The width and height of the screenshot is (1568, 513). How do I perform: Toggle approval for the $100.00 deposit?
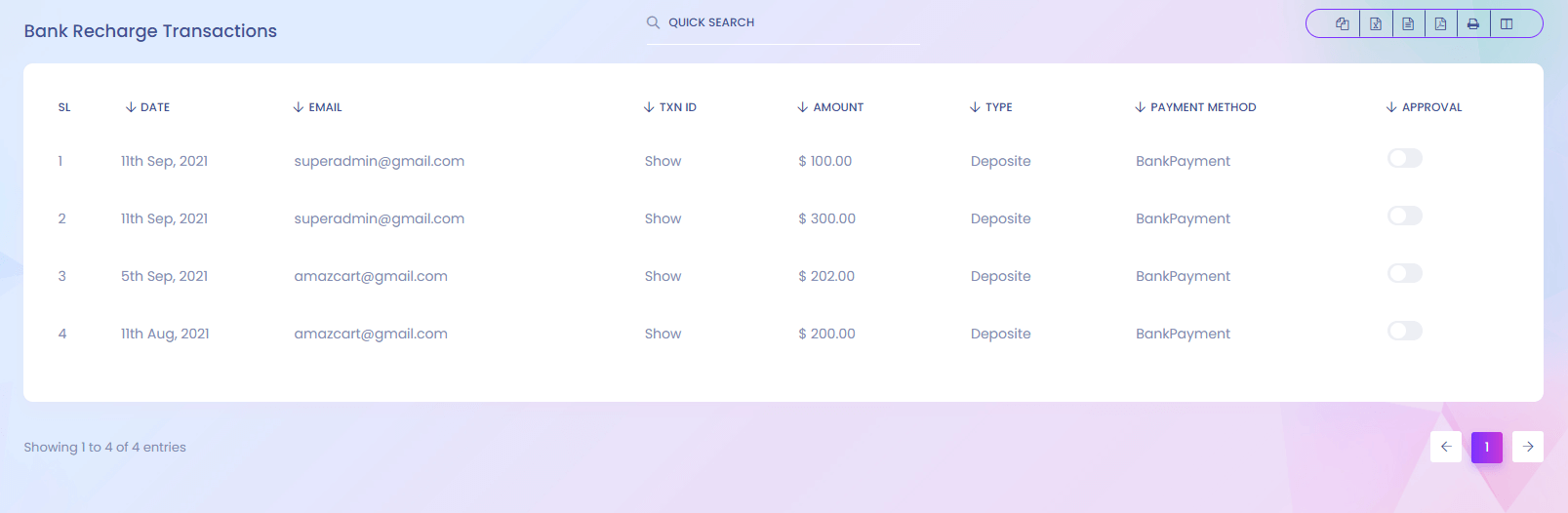click(x=1404, y=158)
